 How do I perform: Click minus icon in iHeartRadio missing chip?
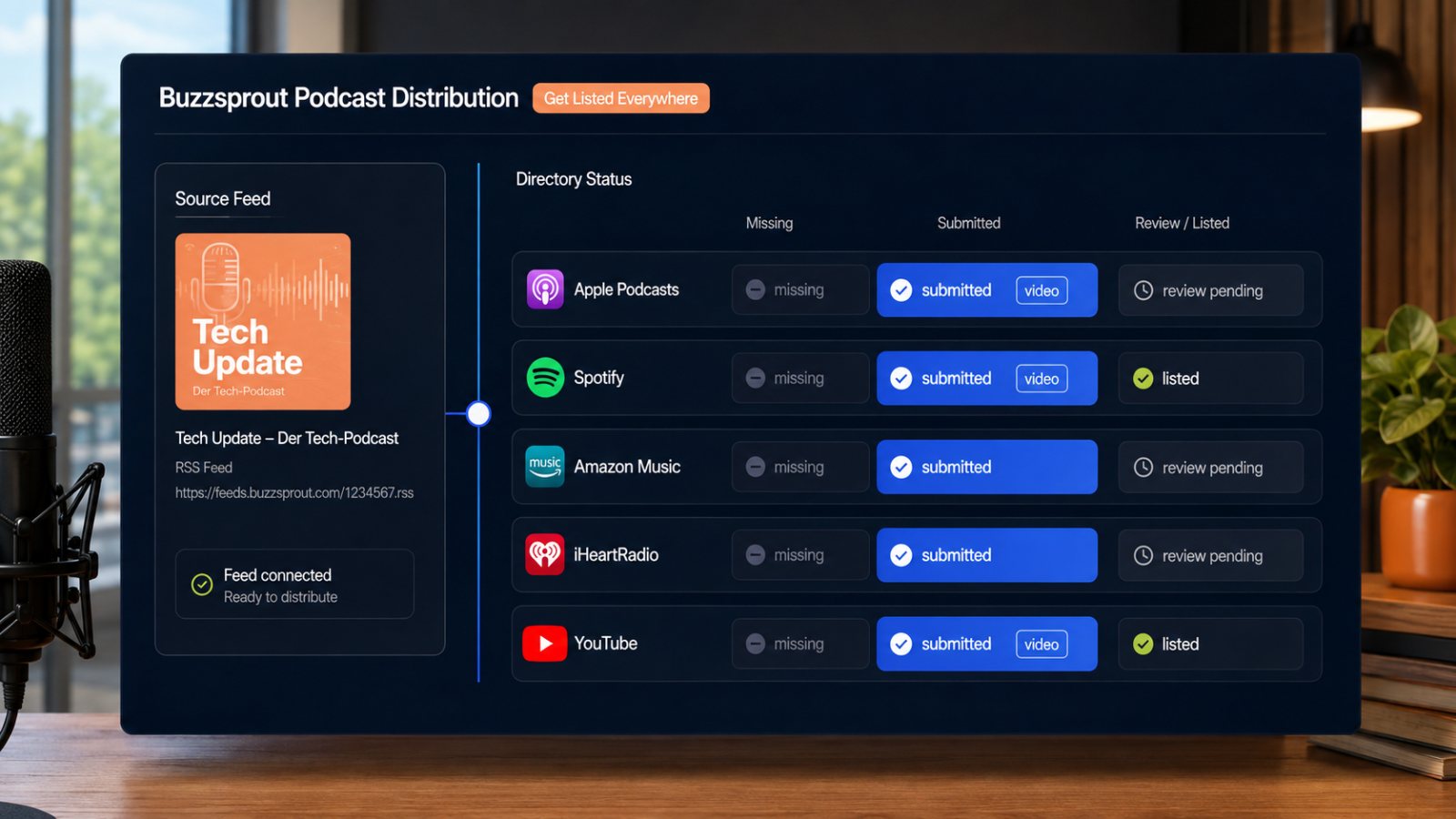(x=755, y=555)
